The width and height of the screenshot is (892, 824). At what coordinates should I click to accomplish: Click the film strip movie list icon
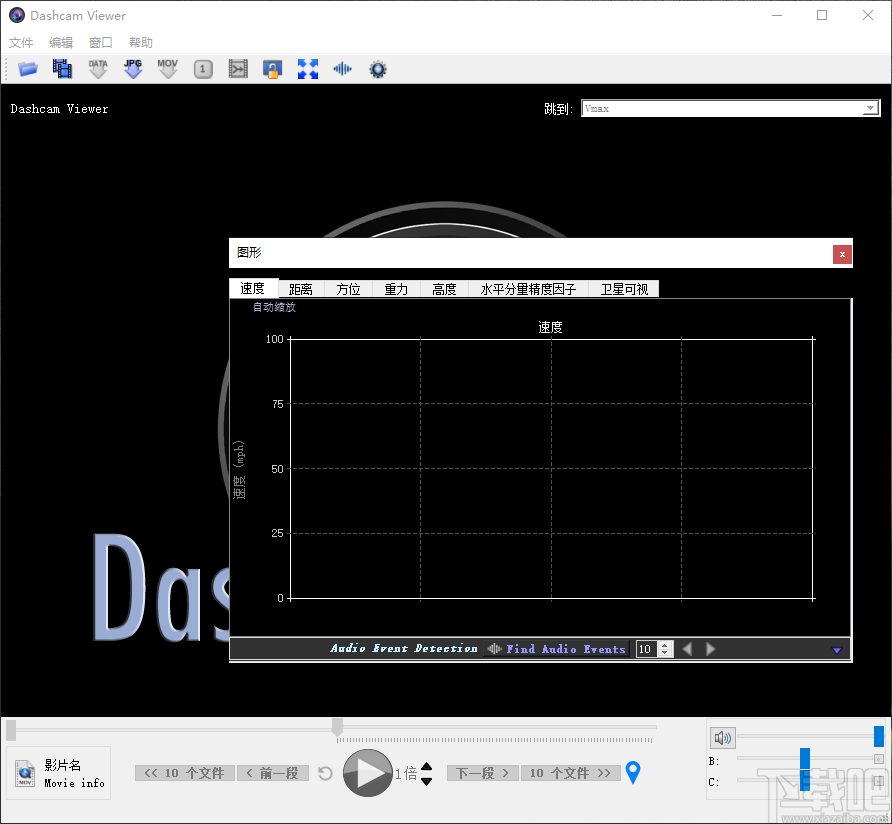(62, 69)
